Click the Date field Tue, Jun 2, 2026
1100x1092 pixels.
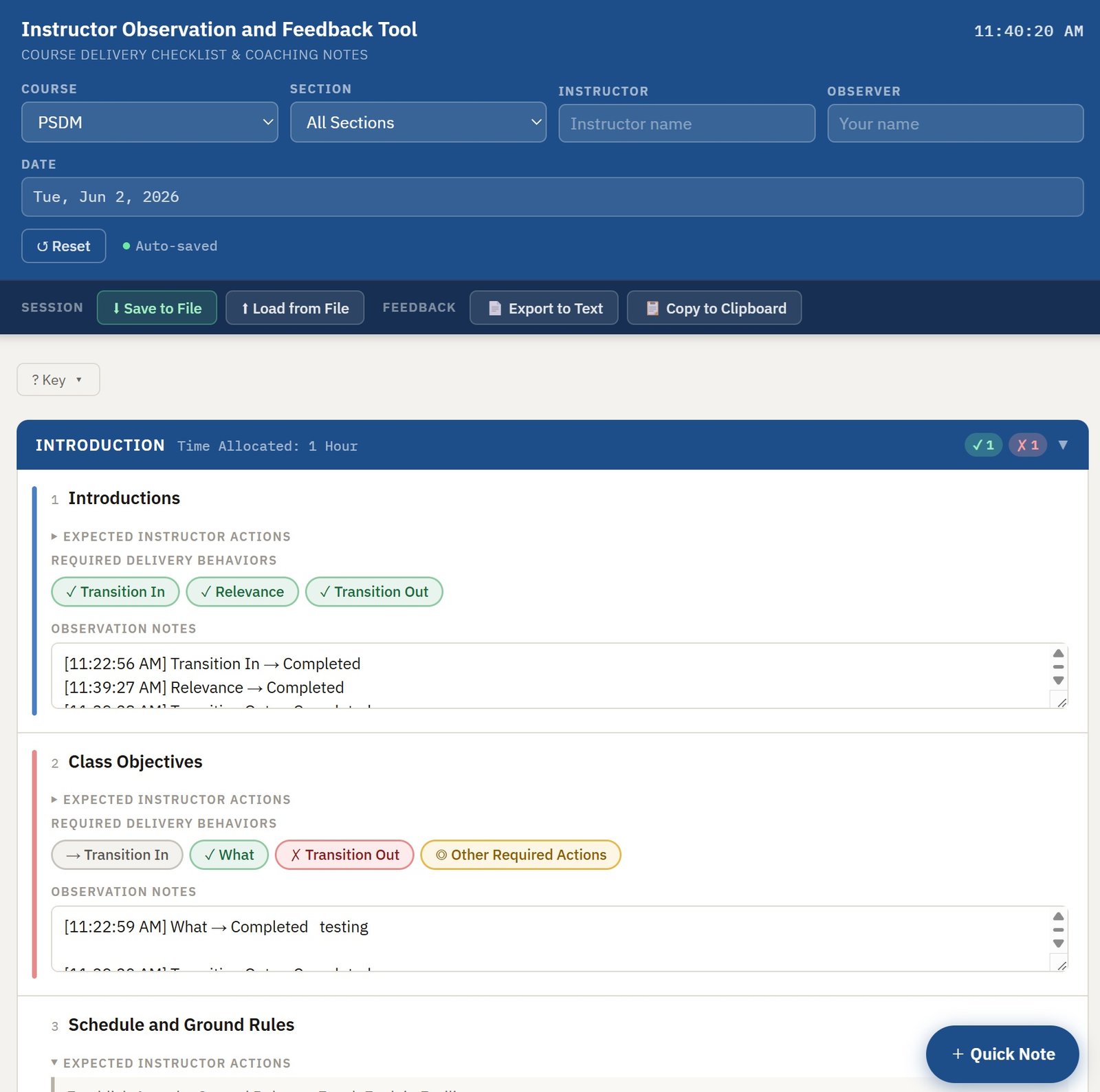pyautogui.click(x=552, y=197)
